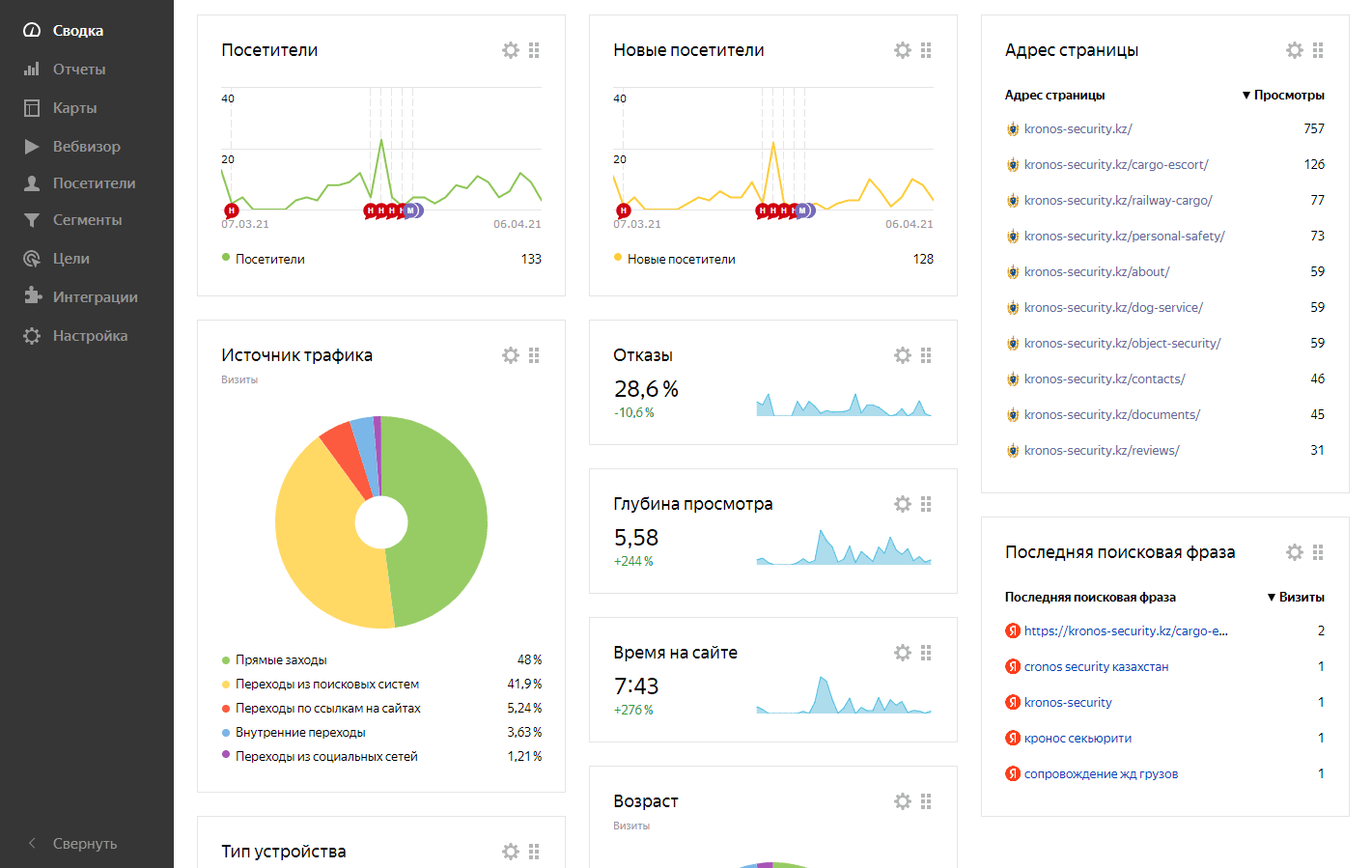
Task: Click red marker at 07.03.21 on Посетители chart
Action: 231,210
